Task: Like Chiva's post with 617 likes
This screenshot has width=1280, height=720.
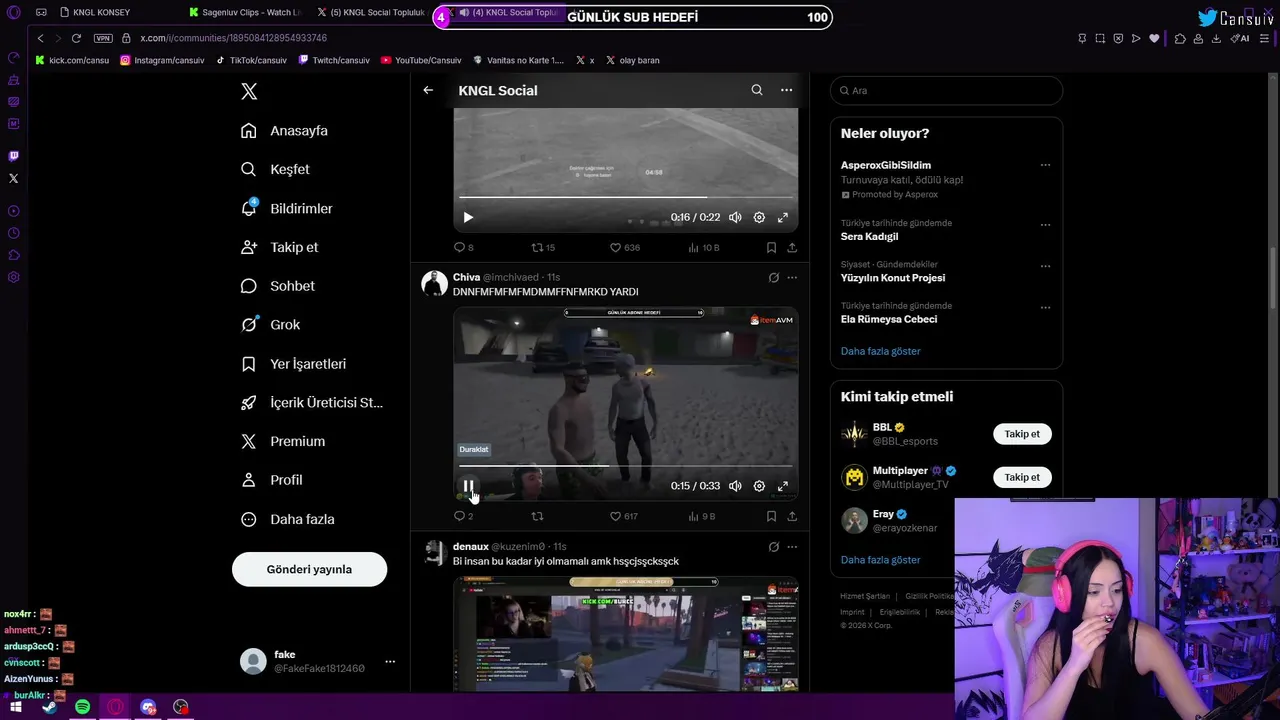Action: click(x=624, y=516)
